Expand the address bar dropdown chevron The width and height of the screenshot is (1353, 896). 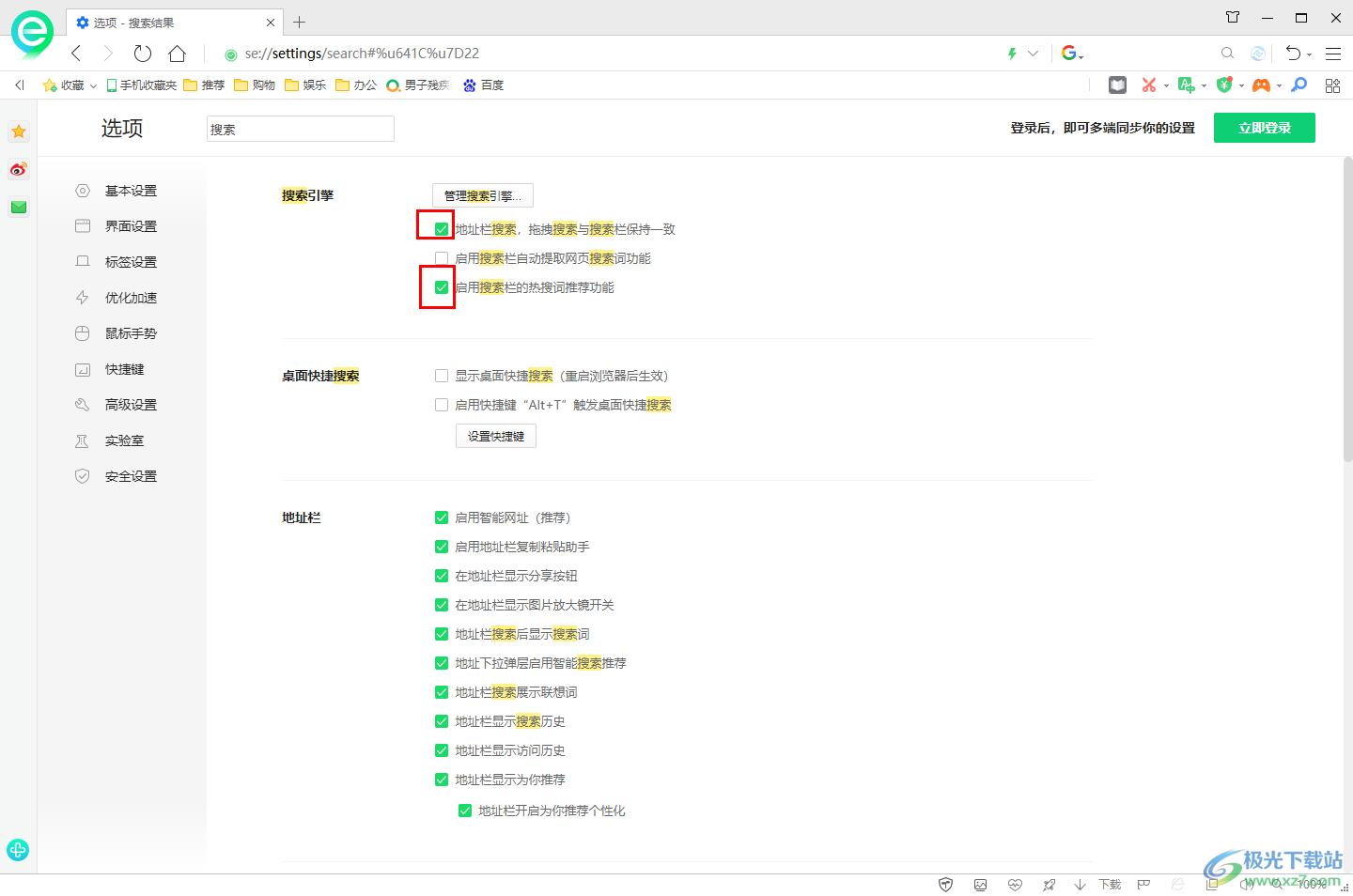click(x=1034, y=54)
